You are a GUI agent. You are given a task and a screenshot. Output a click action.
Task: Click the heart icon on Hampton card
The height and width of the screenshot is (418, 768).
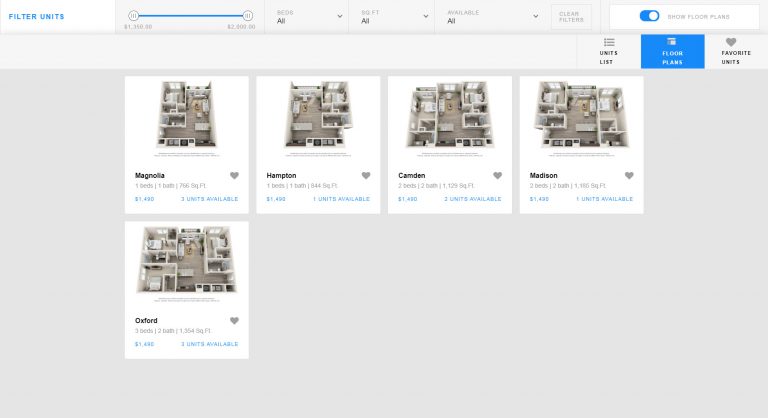pos(366,175)
